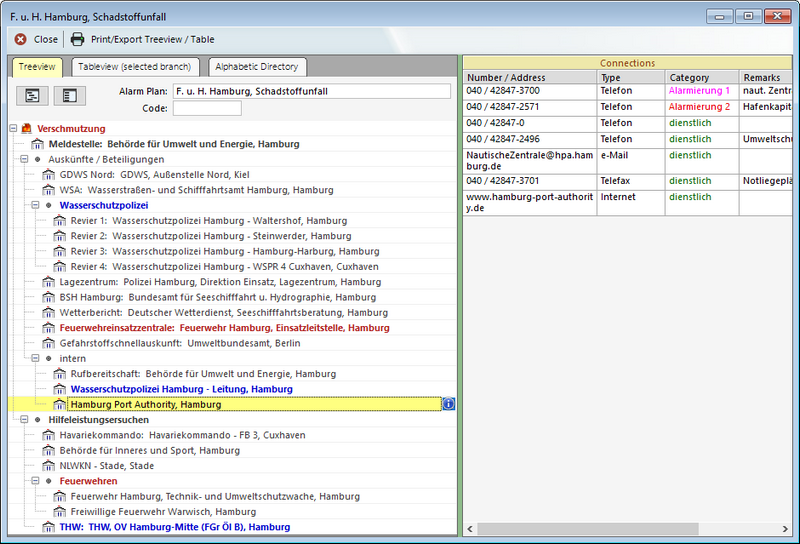Click the fire icon next to Verschmutzung
The height and width of the screenshot is (544, 800).
tap(27, 129)
